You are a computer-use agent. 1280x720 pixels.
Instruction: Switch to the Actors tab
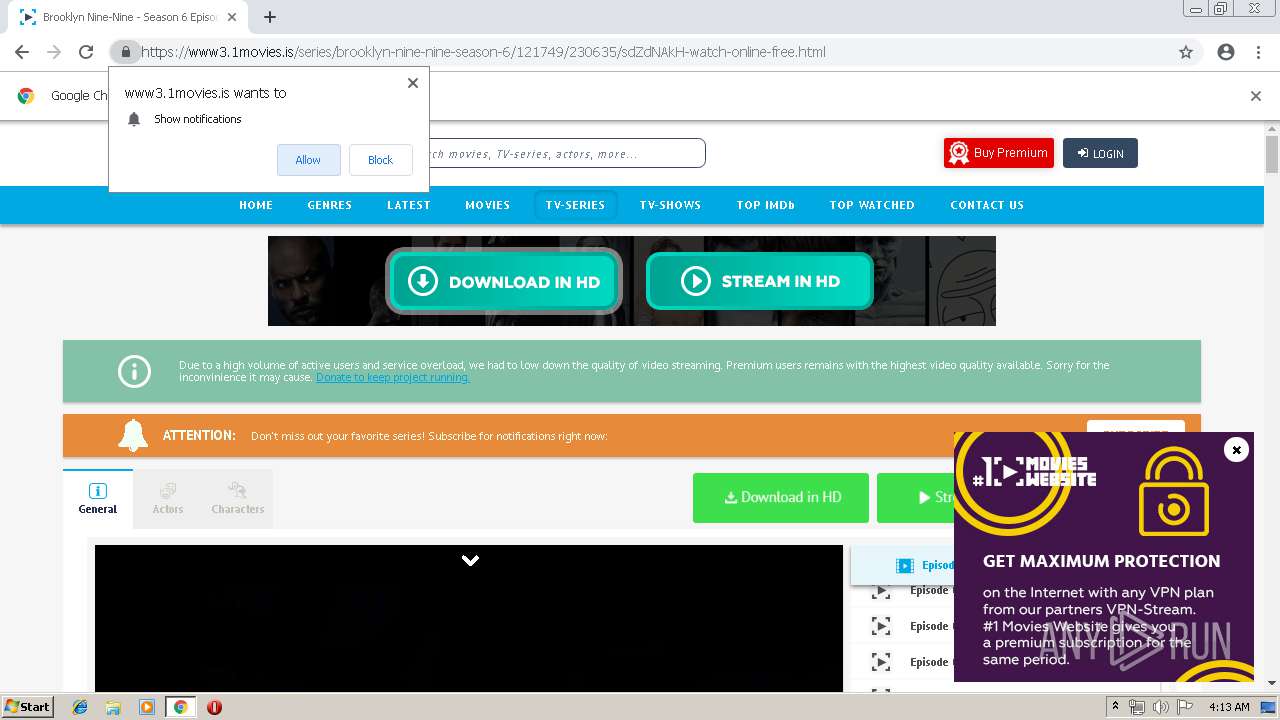tap(168, 497)
